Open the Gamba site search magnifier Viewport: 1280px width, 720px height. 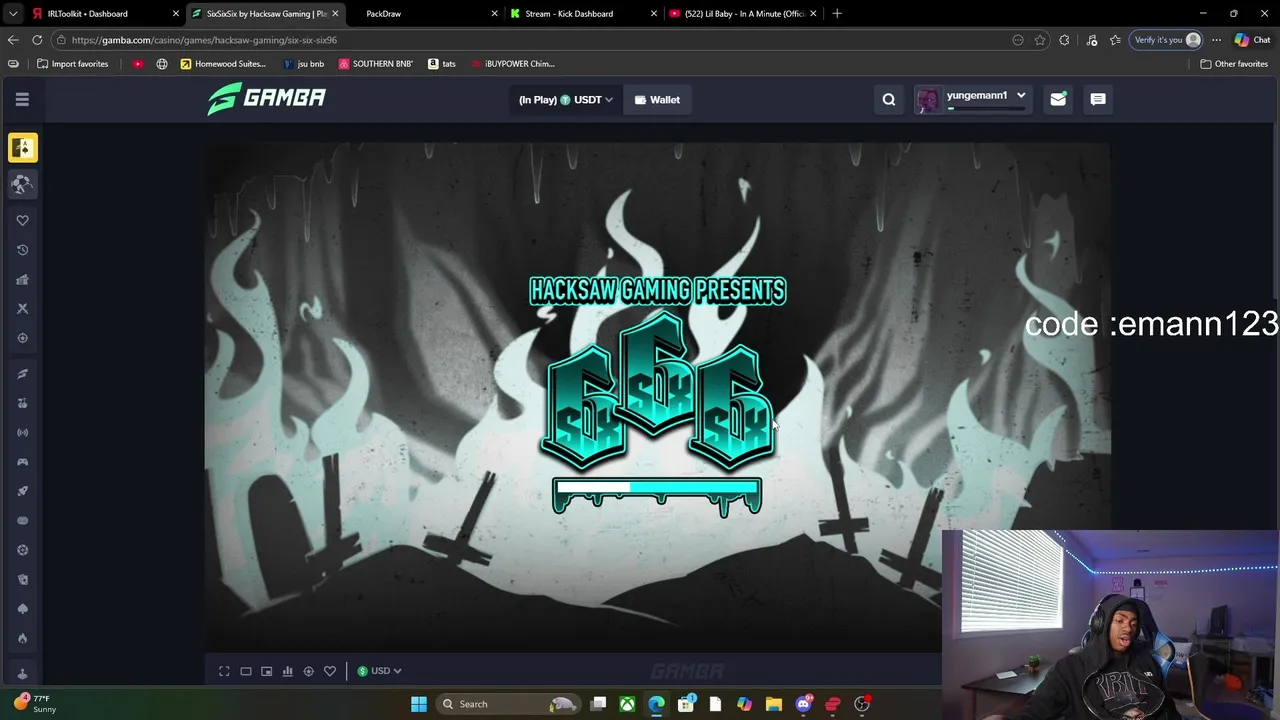(888, 99)
